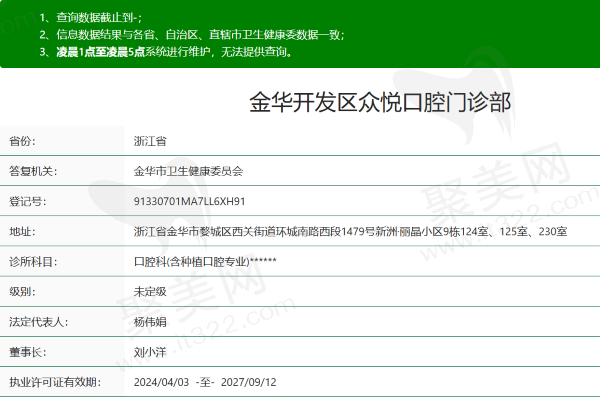Click the start date 2024/04/03

(x=161, y=382)
